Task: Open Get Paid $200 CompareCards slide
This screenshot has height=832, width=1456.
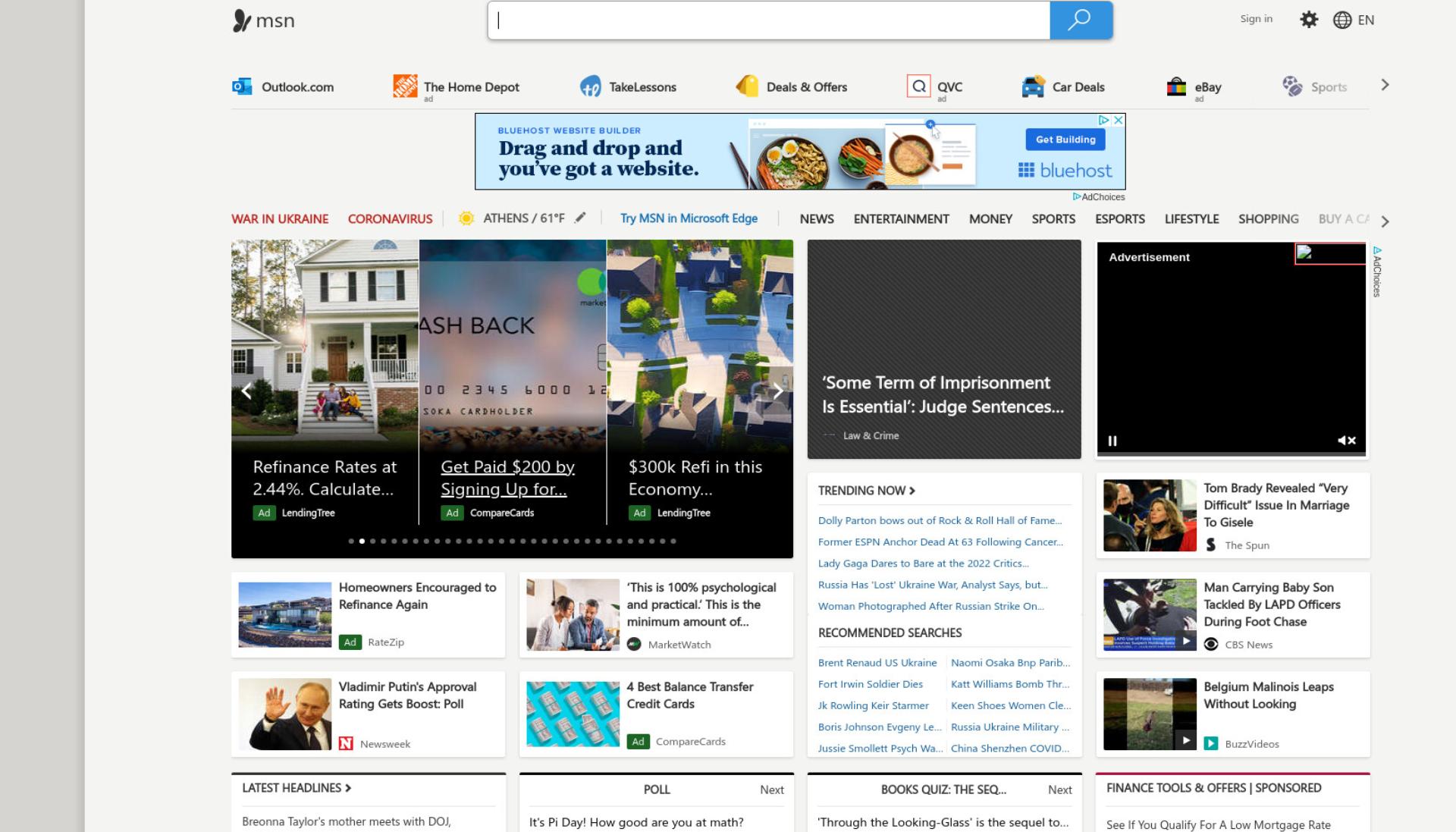Action: pos(512,382)
